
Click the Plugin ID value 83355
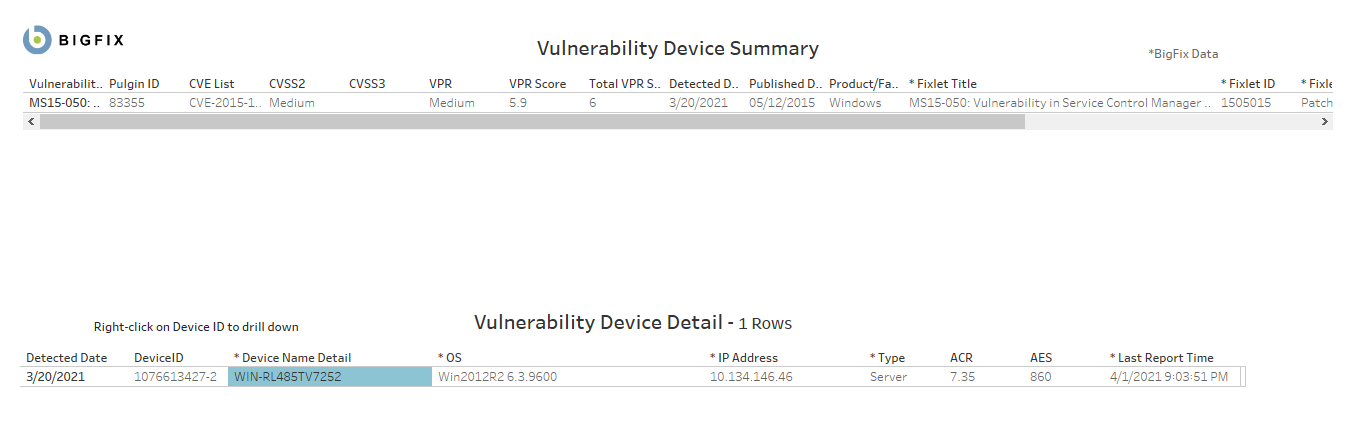[x=127, y=103]
